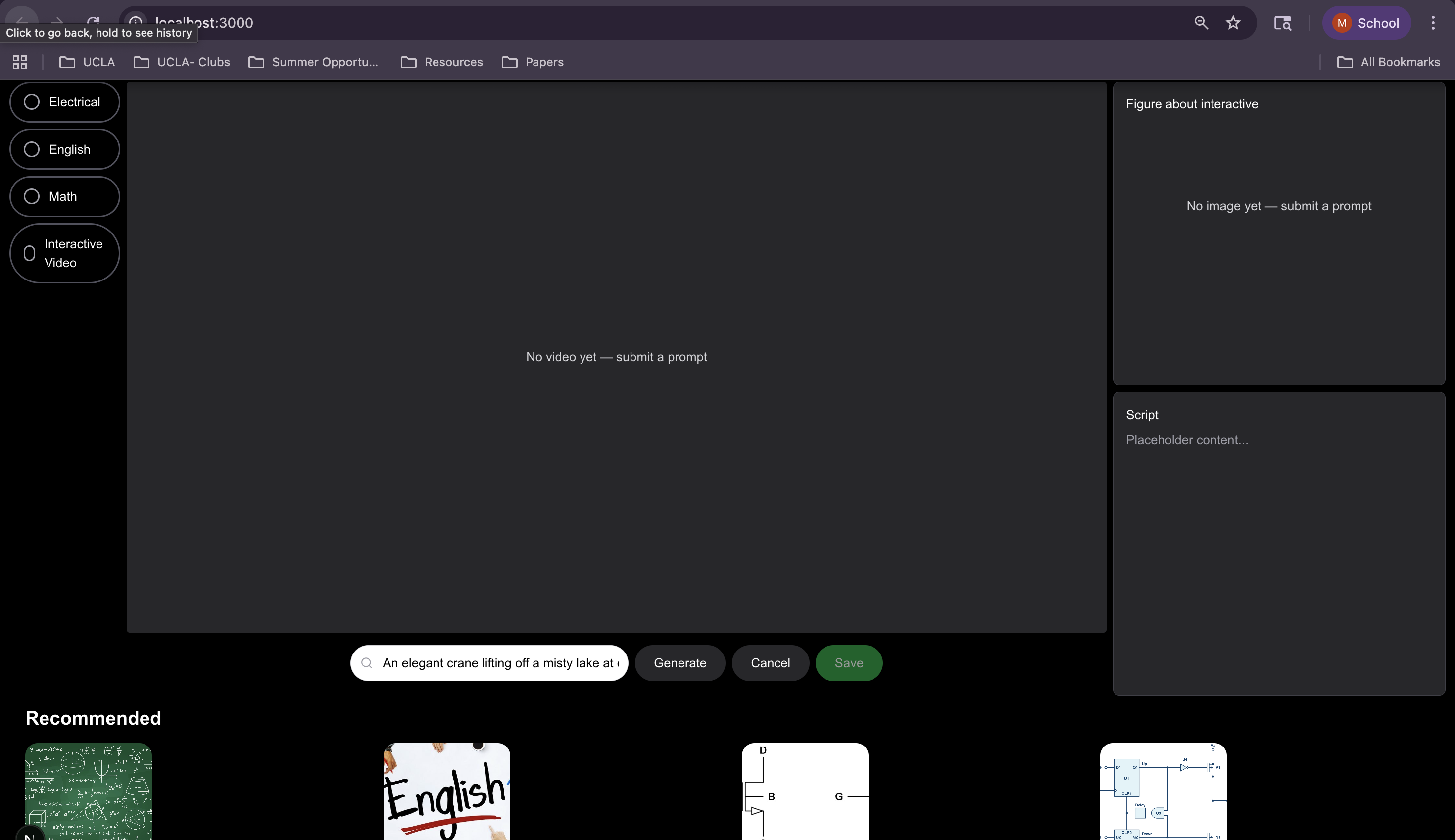Open the English recommended thumbnail
This screenshot has height=840, width=1455.
coord(447,791)
